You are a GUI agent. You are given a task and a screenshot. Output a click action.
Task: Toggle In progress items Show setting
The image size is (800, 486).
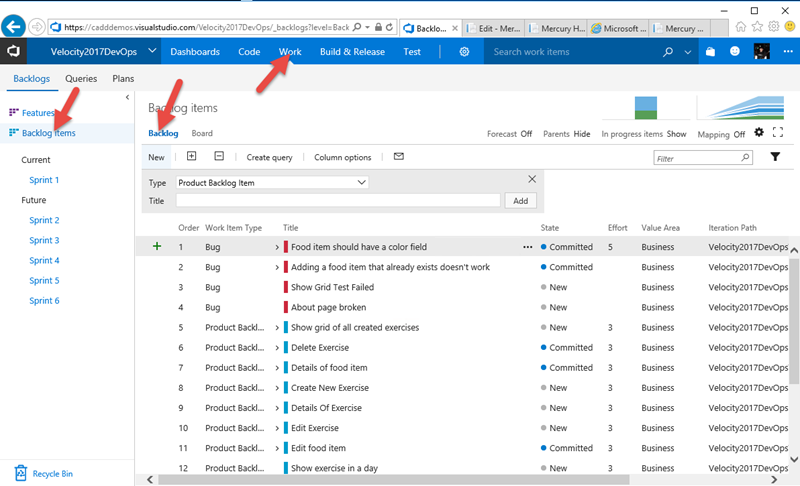coord(643,134)
